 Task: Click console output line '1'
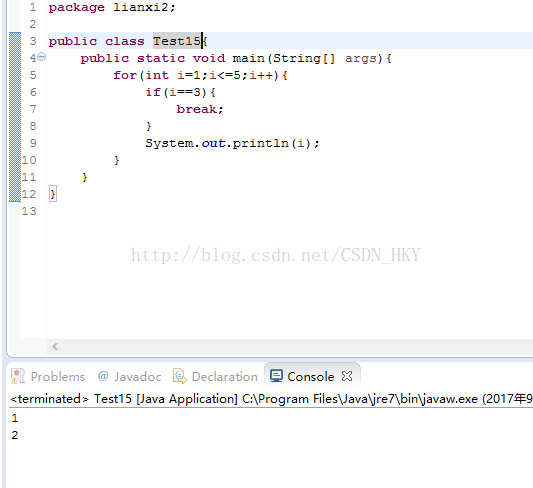(15, 418)
